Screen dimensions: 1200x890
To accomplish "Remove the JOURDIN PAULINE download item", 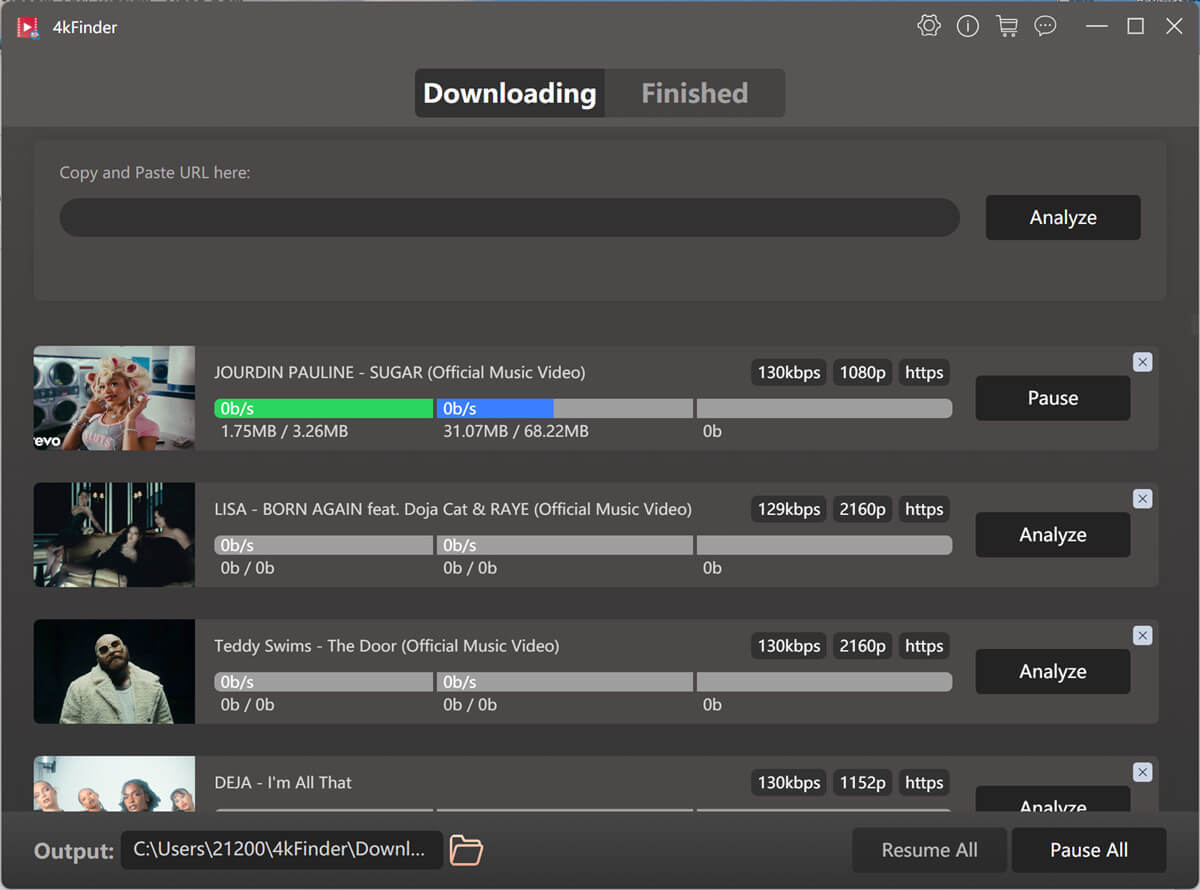I will (1142, 362).
